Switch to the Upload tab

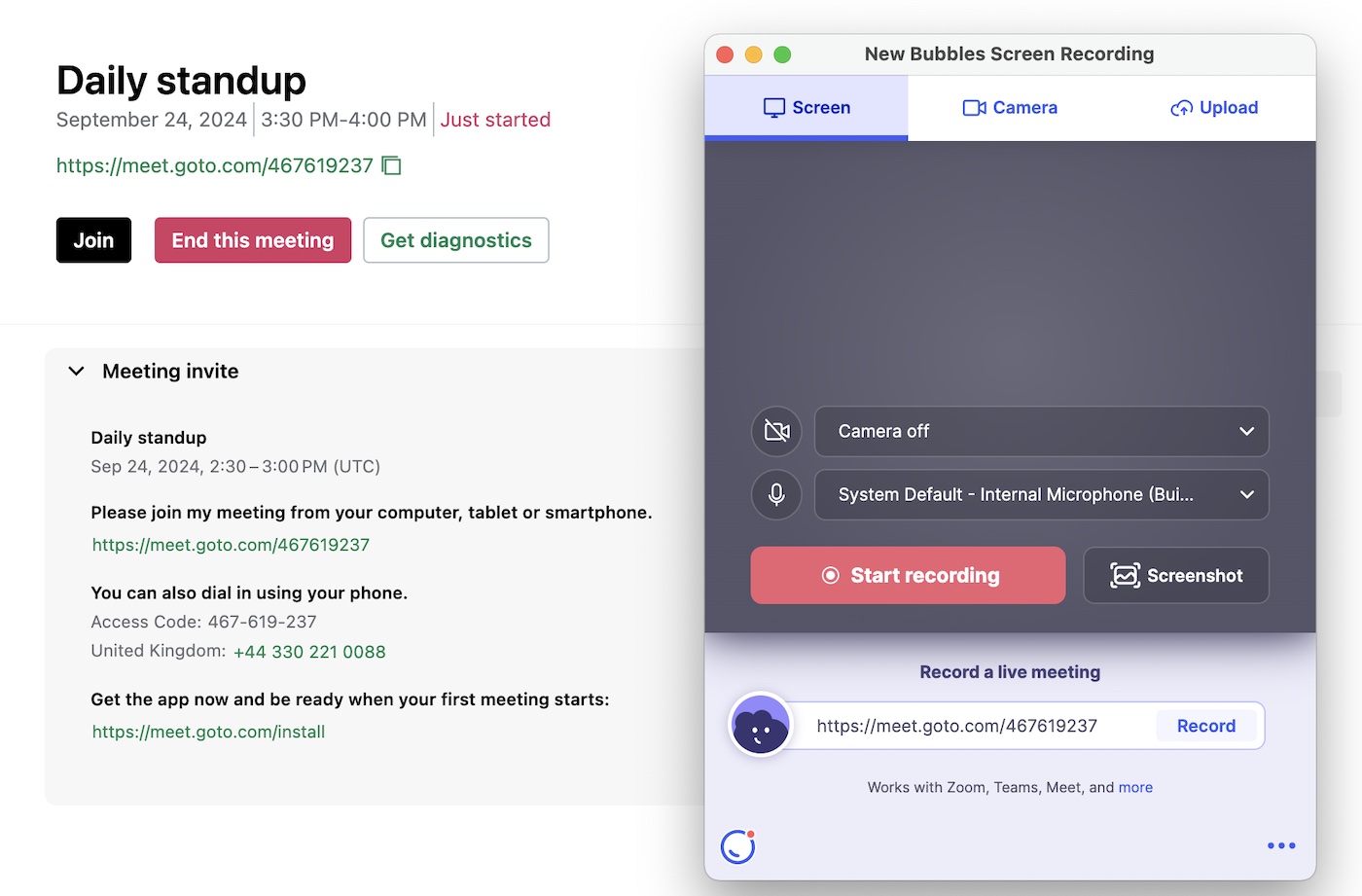1214,108
